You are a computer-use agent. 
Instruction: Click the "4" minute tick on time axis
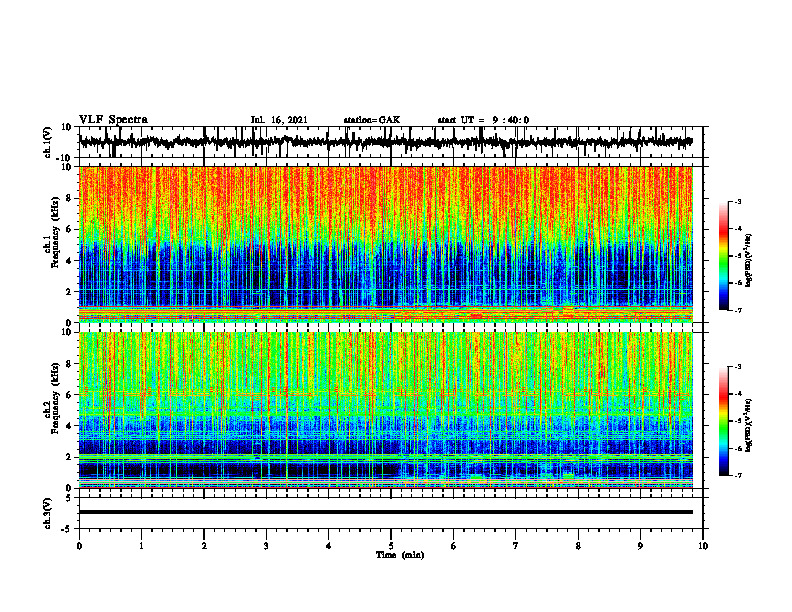(x=329, y=546)
